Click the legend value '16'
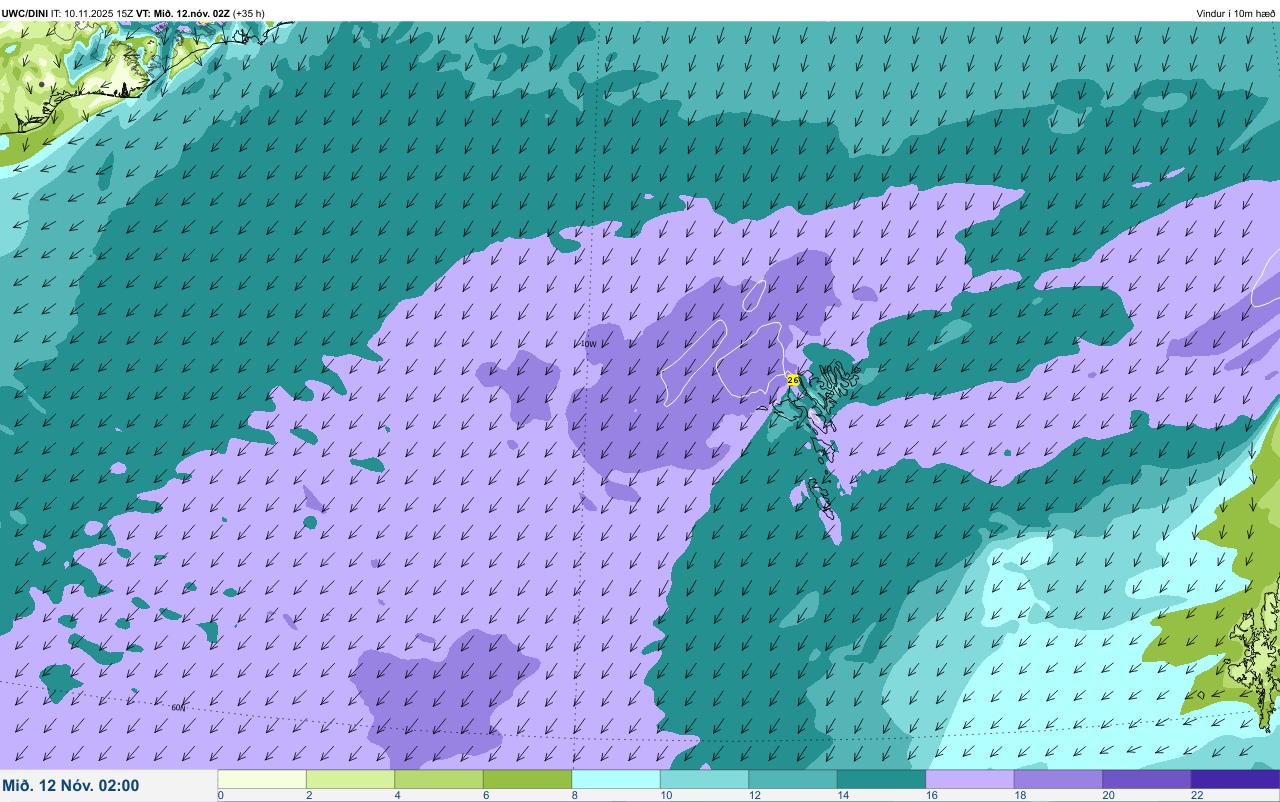1280x802 pixels. [931, 795]
